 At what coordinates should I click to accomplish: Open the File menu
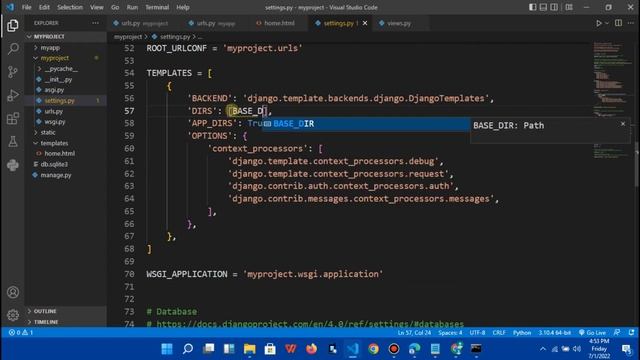coord(27,7)
